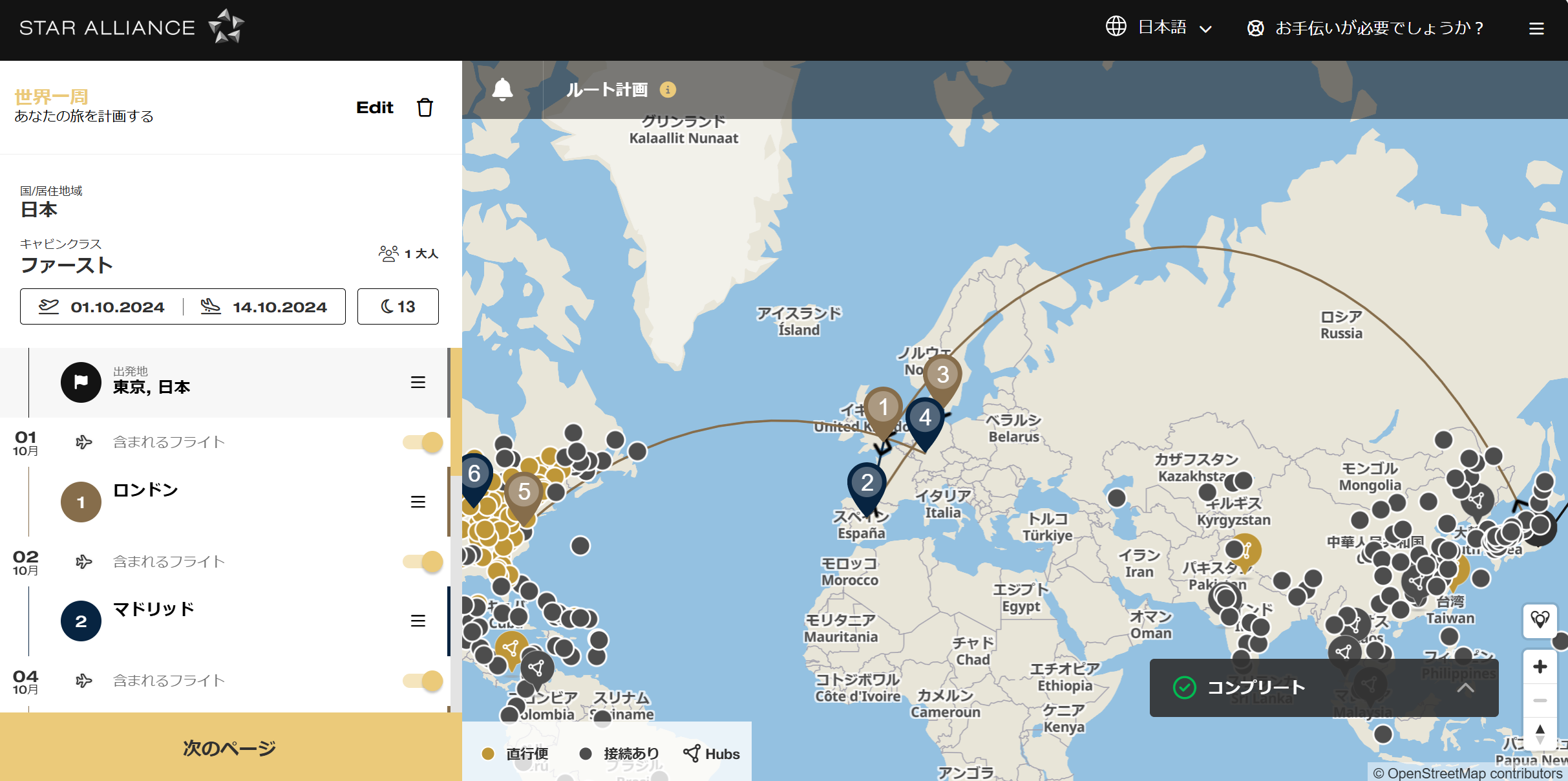Screen dimensions: 1568x781
Task: Zoom in the map with plus
Action: click(x=1540, y=667)
